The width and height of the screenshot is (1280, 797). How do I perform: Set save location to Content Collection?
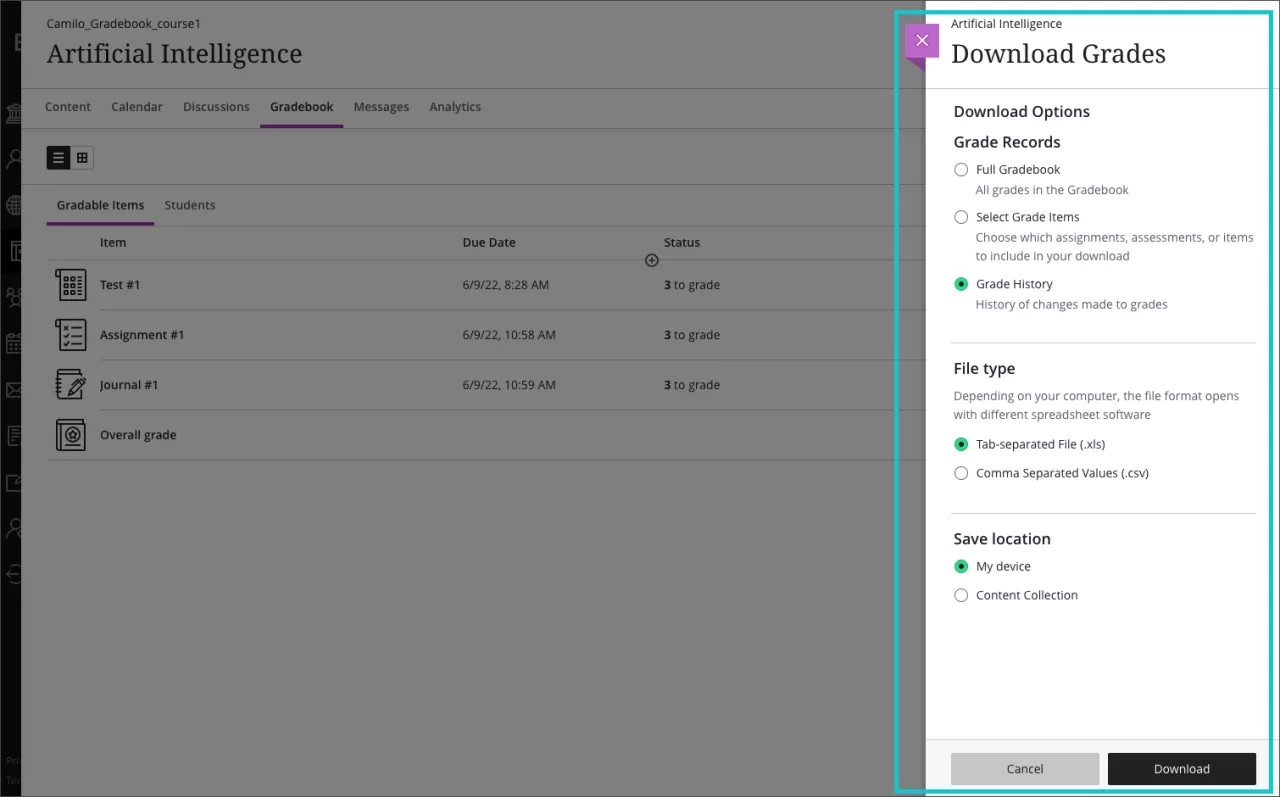pos(961,595)
